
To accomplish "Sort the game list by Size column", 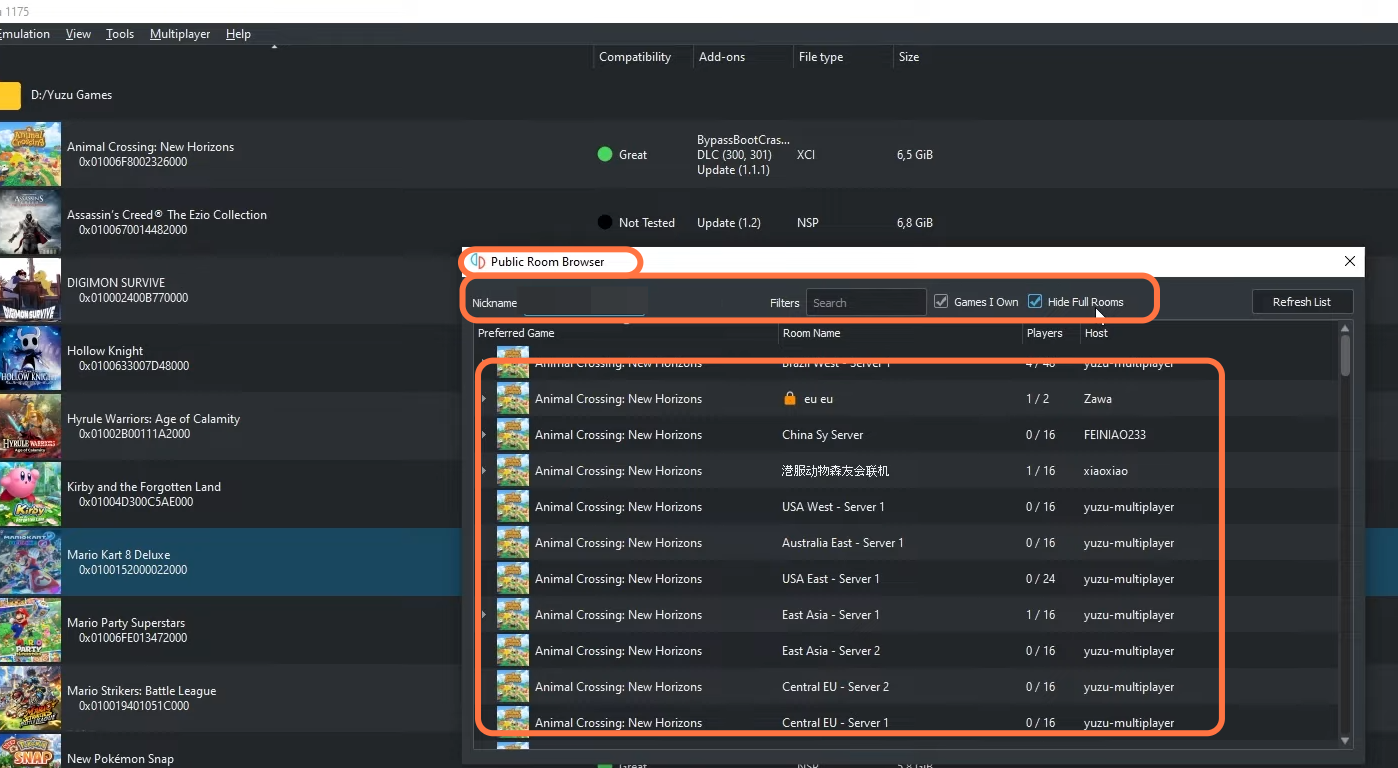I will (x=908, y=57).
